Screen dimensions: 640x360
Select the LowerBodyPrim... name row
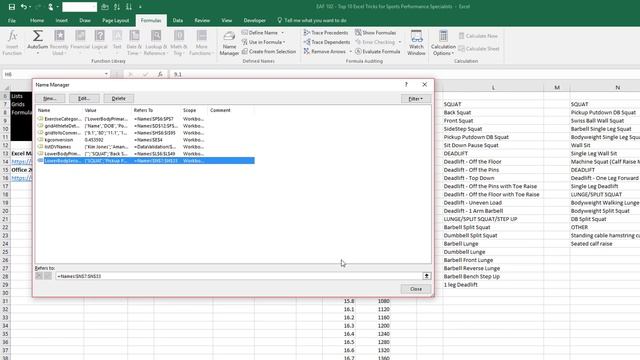145,153
